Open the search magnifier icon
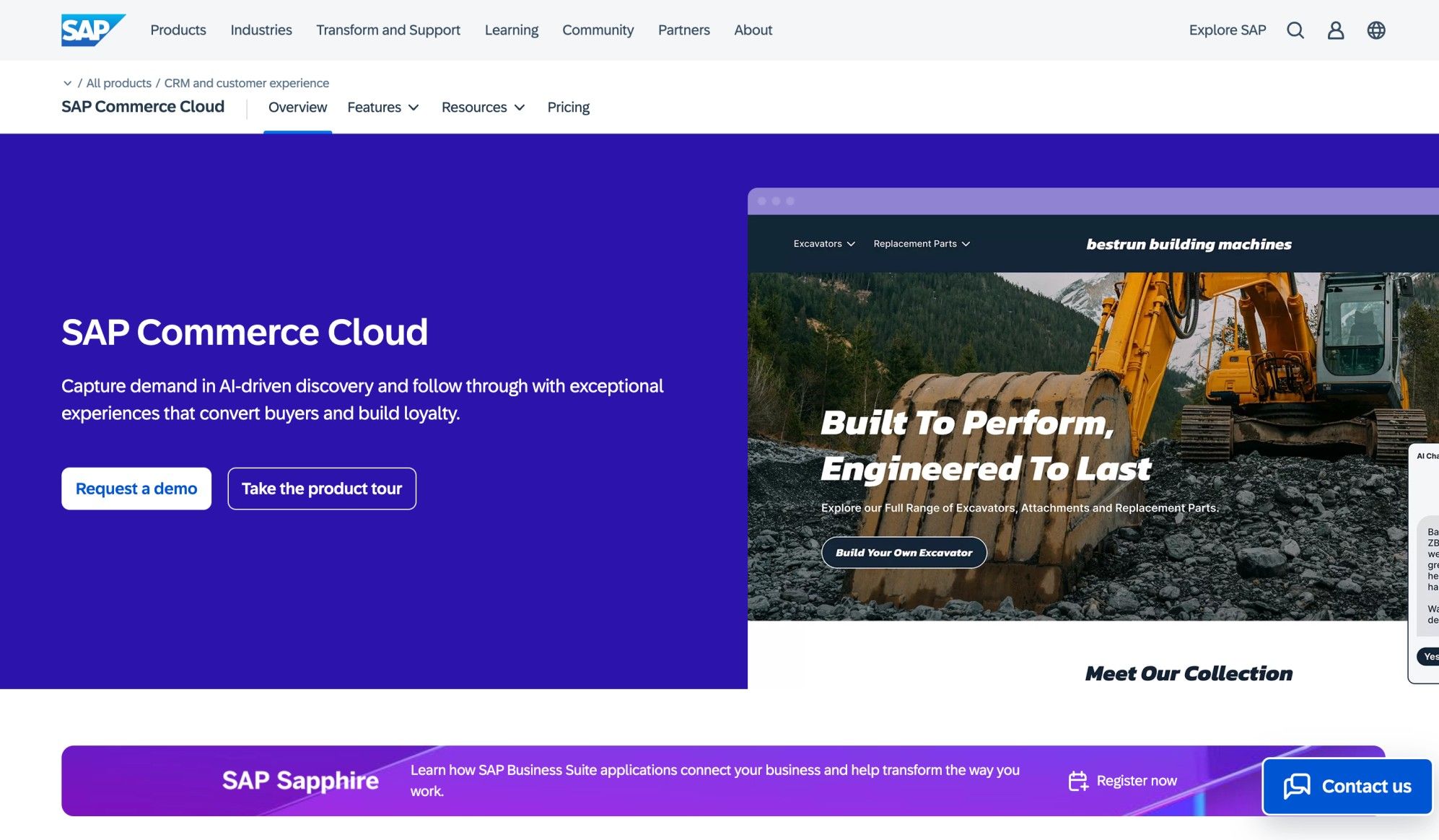Viewport: 1439px width, 840px height. [x=1295, y=30]
